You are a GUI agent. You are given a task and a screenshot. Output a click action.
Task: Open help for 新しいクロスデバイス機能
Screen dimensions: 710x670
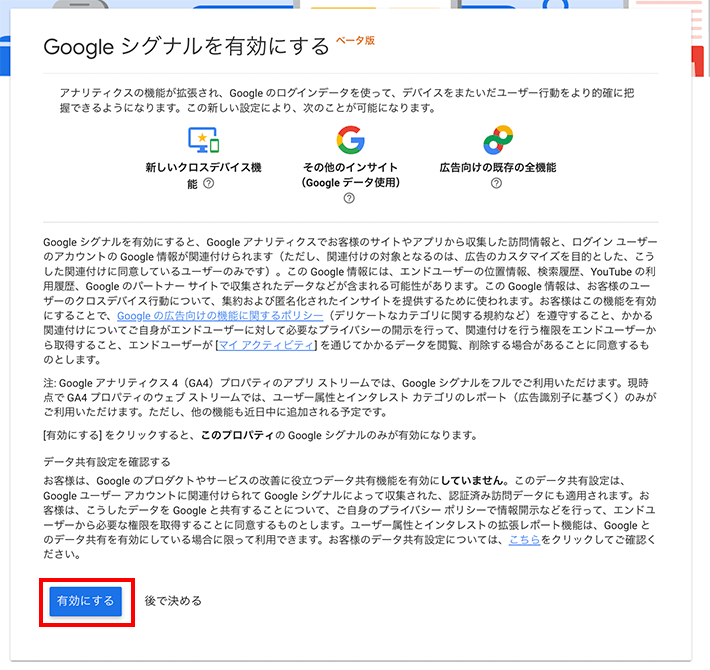coord(208,183)
